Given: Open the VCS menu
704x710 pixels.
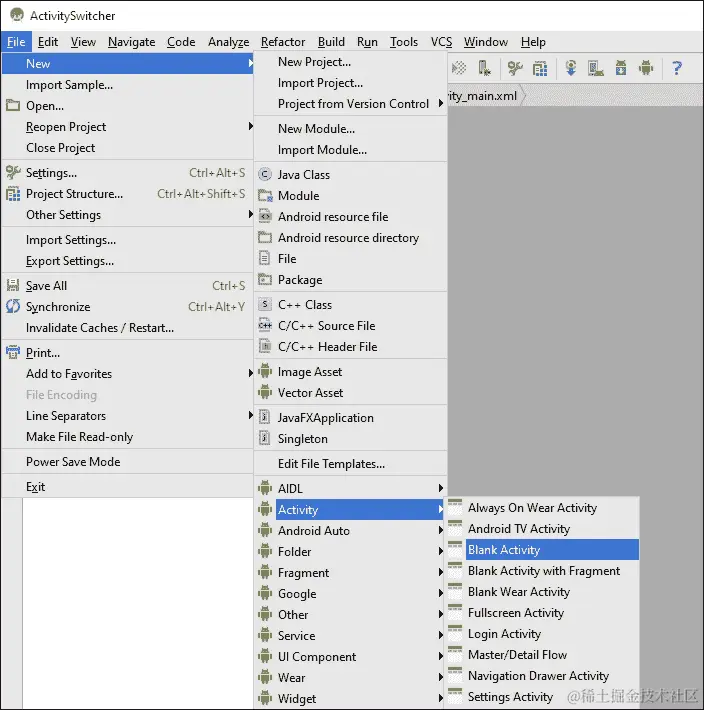Looking at the screenshot, I should click(441, 42).
